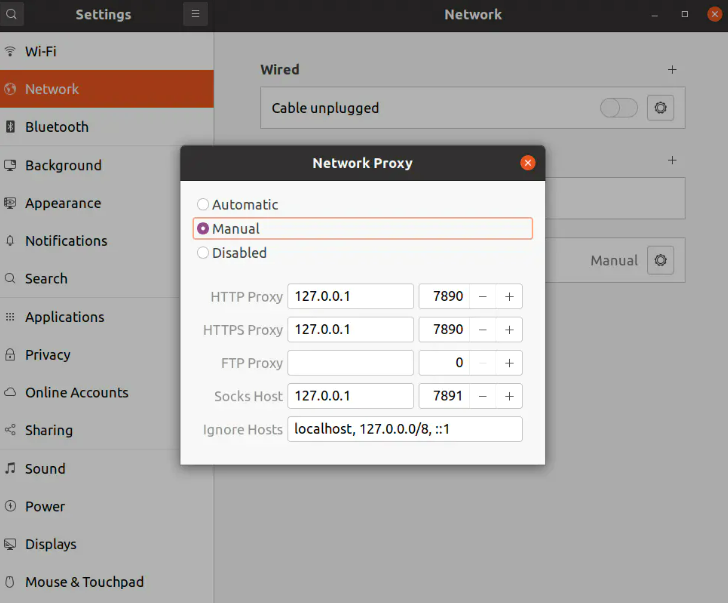Screen dimensions: 728x603
Task: Click the HTTP Proxy port field 7890
Action: [444, 296]
